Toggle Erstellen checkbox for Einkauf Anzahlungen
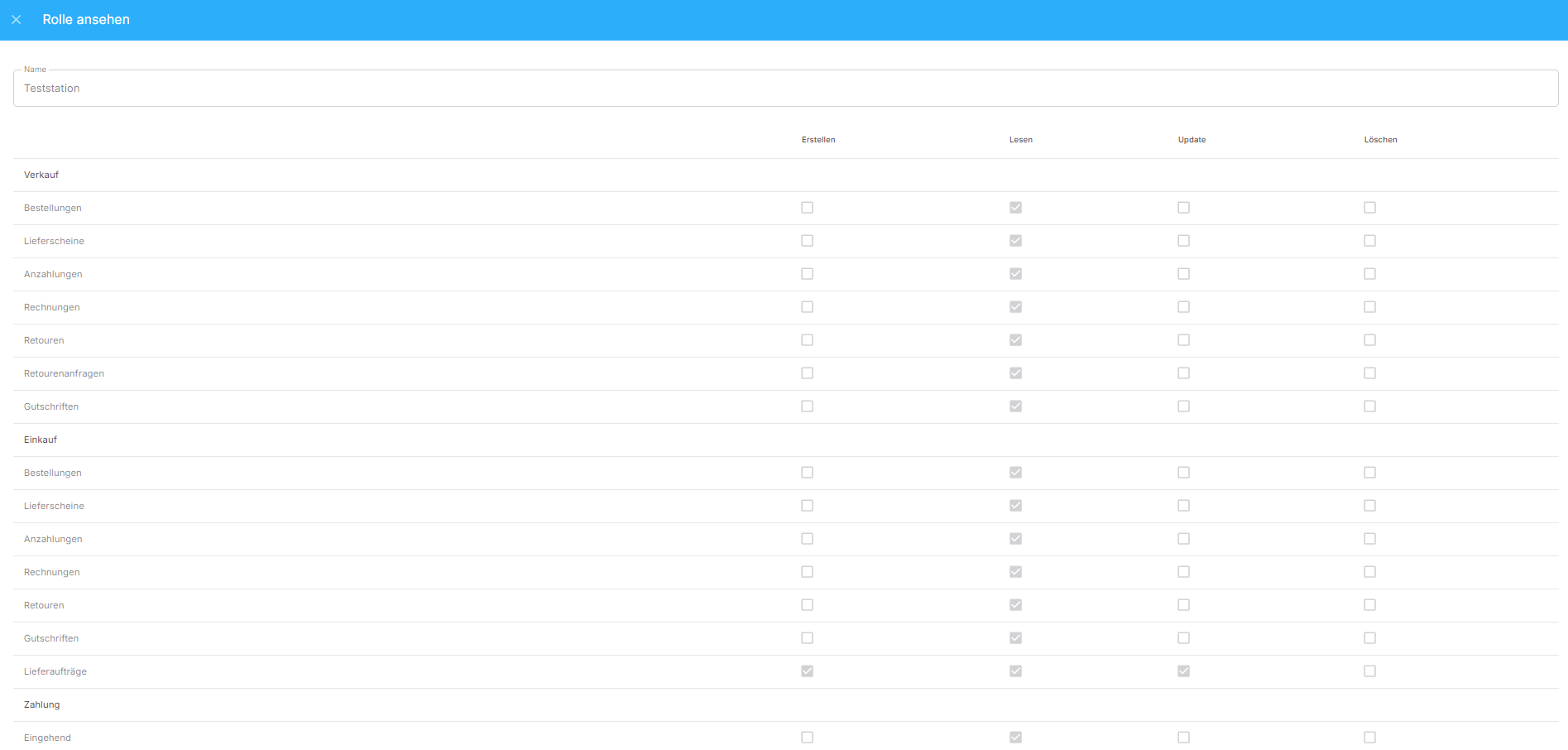 pos(807,539)
